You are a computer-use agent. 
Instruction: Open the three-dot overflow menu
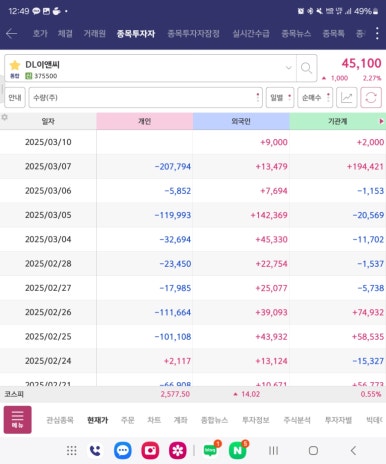point(377,33)
